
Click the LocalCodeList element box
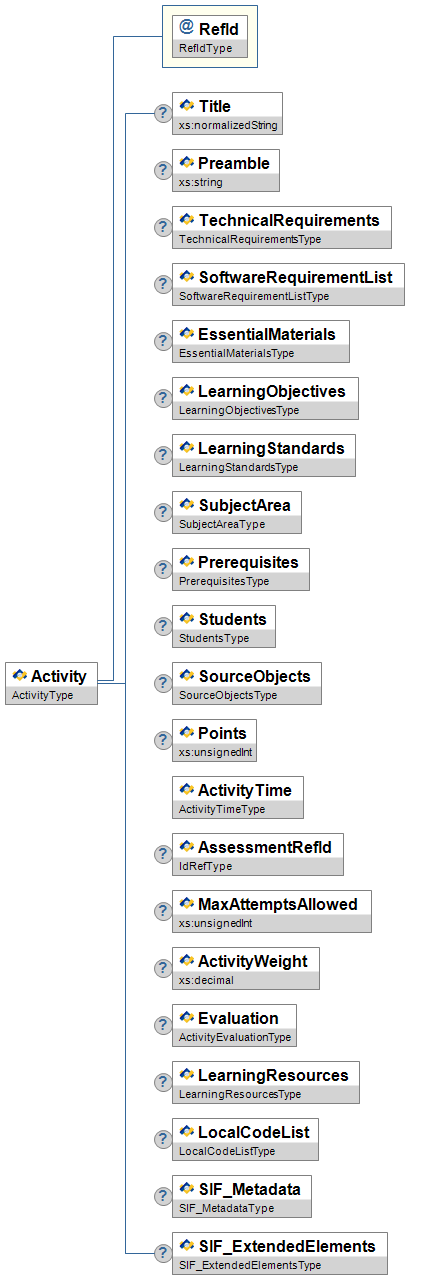(x=246, y=1139)
